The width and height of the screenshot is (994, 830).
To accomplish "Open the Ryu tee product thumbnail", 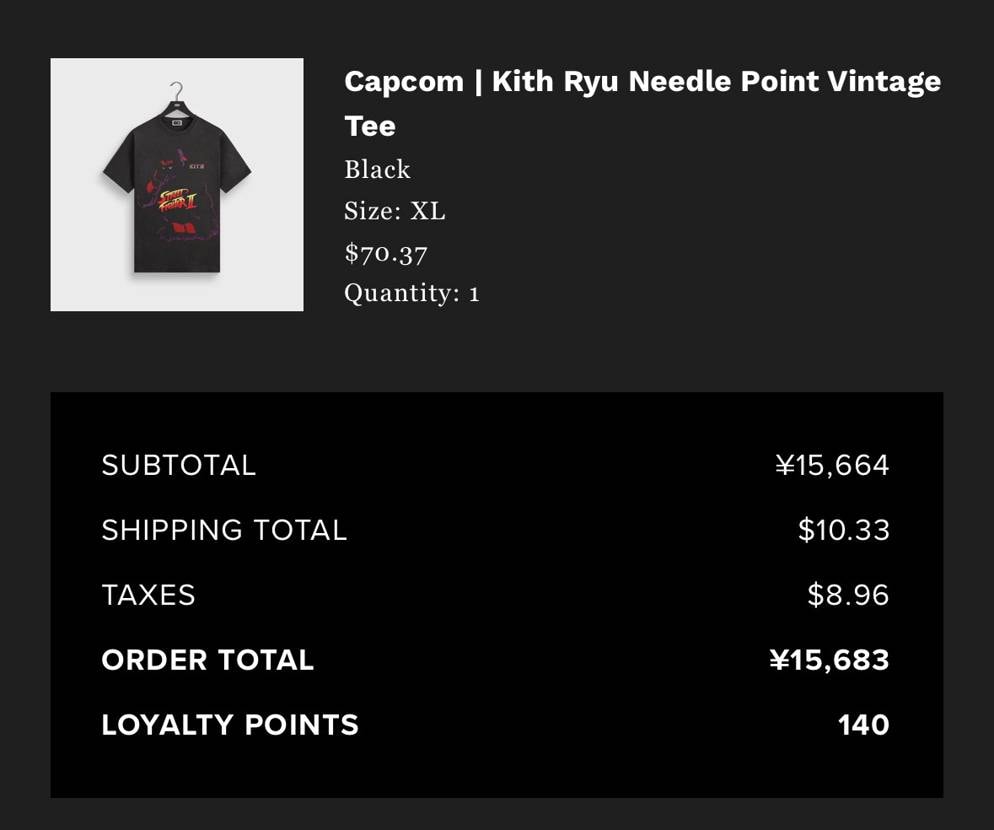I will [177, 184].
